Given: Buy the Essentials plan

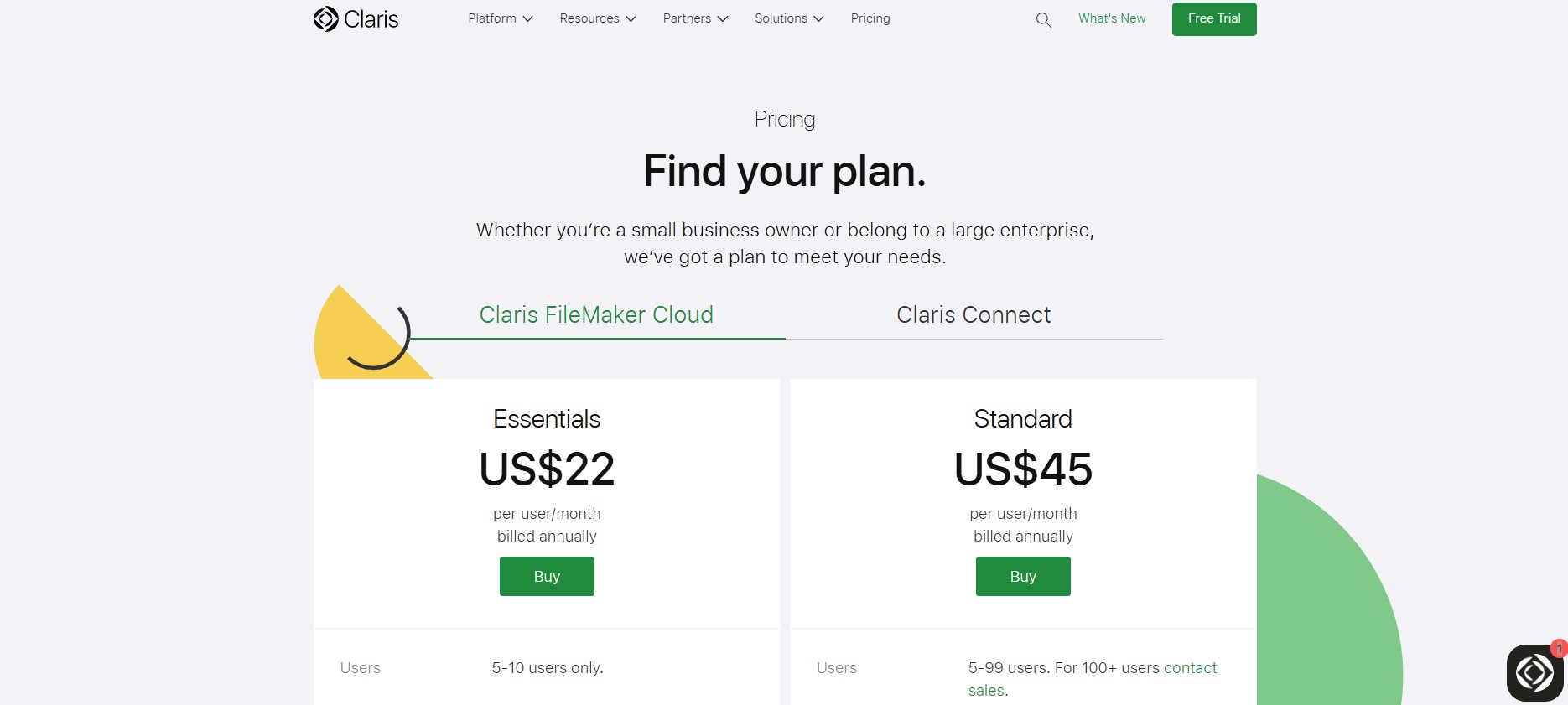Looking at the screenshot, I should [x=547, y=577].
